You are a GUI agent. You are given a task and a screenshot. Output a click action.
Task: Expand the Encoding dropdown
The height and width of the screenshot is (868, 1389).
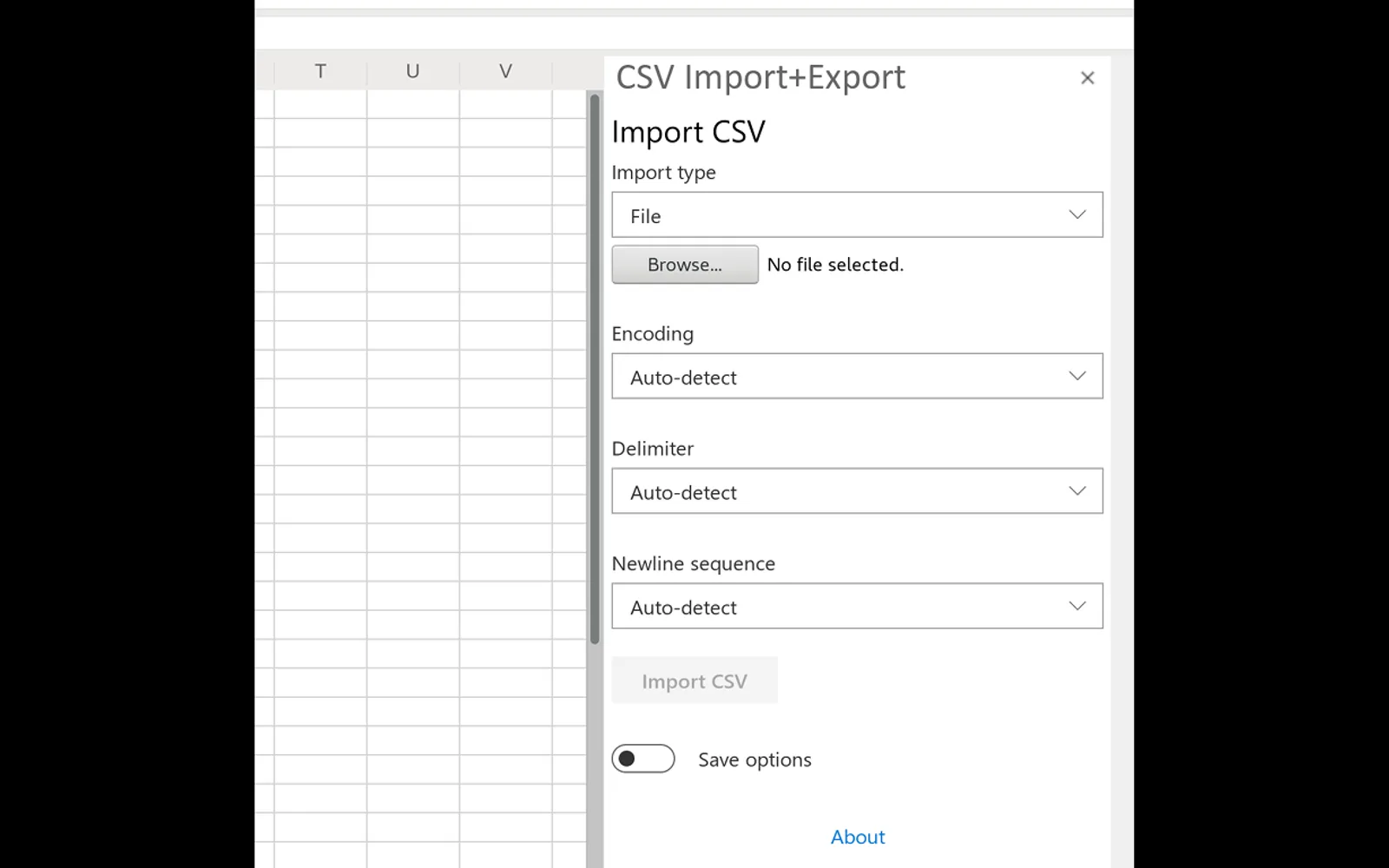coord(857,376)
